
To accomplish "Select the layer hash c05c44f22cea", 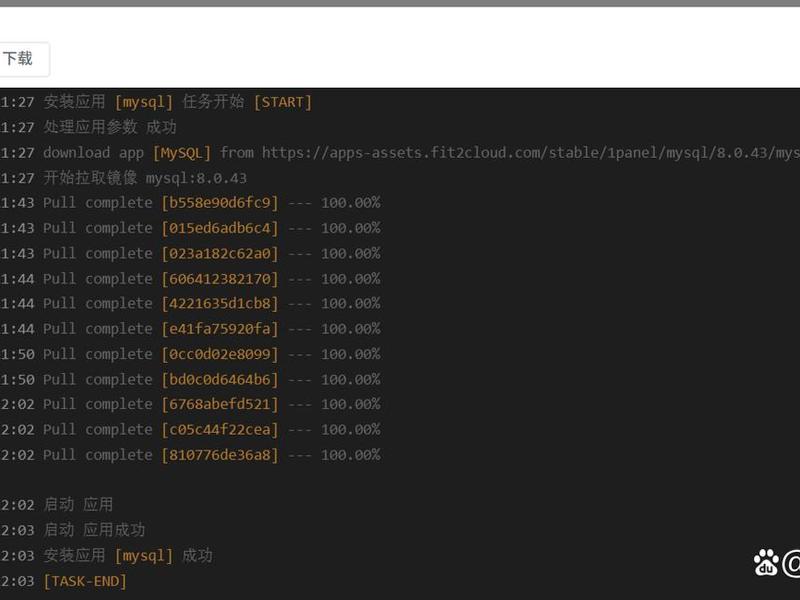I will [x=220, y=430].
